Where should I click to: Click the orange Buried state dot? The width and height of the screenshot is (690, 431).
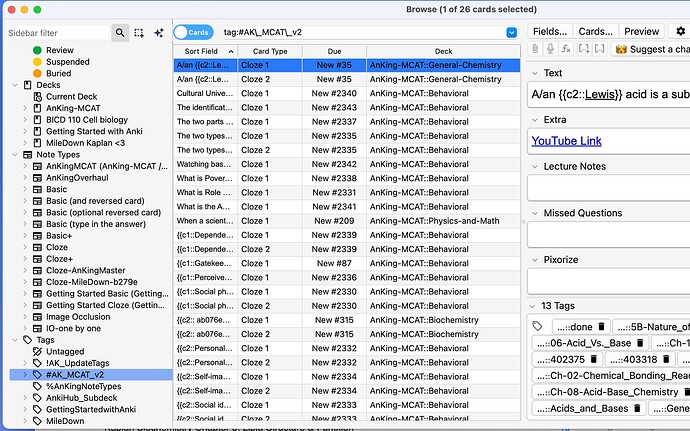pos(37,73)
